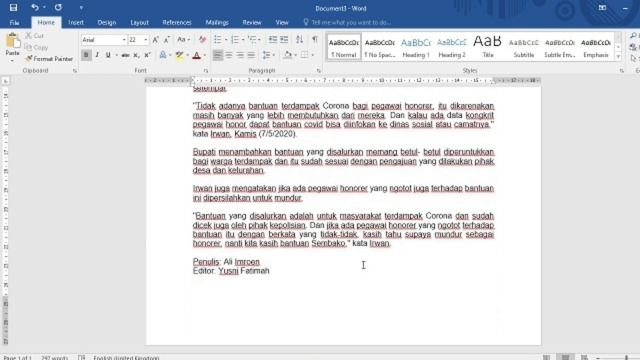Viewport: 640px width, 360px height.
Task: Expand the font size dropdown arrow
Action: pos(146,40)
